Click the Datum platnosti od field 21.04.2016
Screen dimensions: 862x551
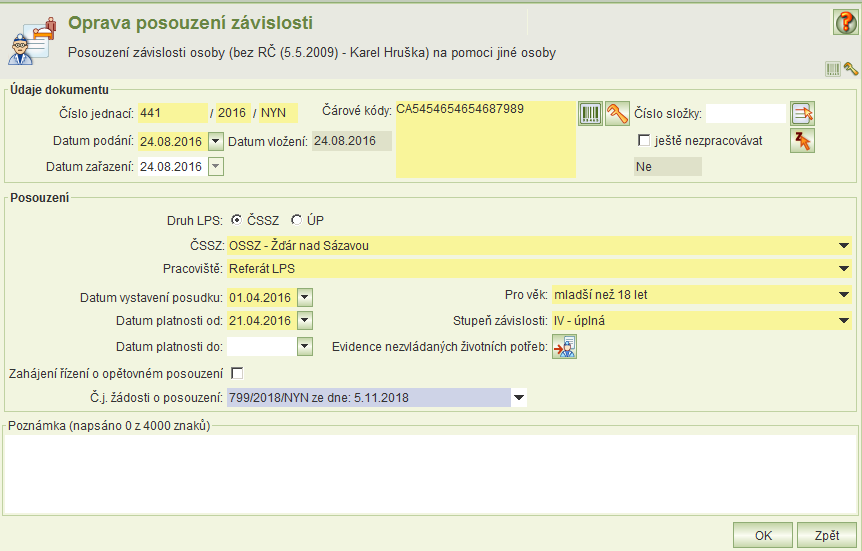(262, 321)
